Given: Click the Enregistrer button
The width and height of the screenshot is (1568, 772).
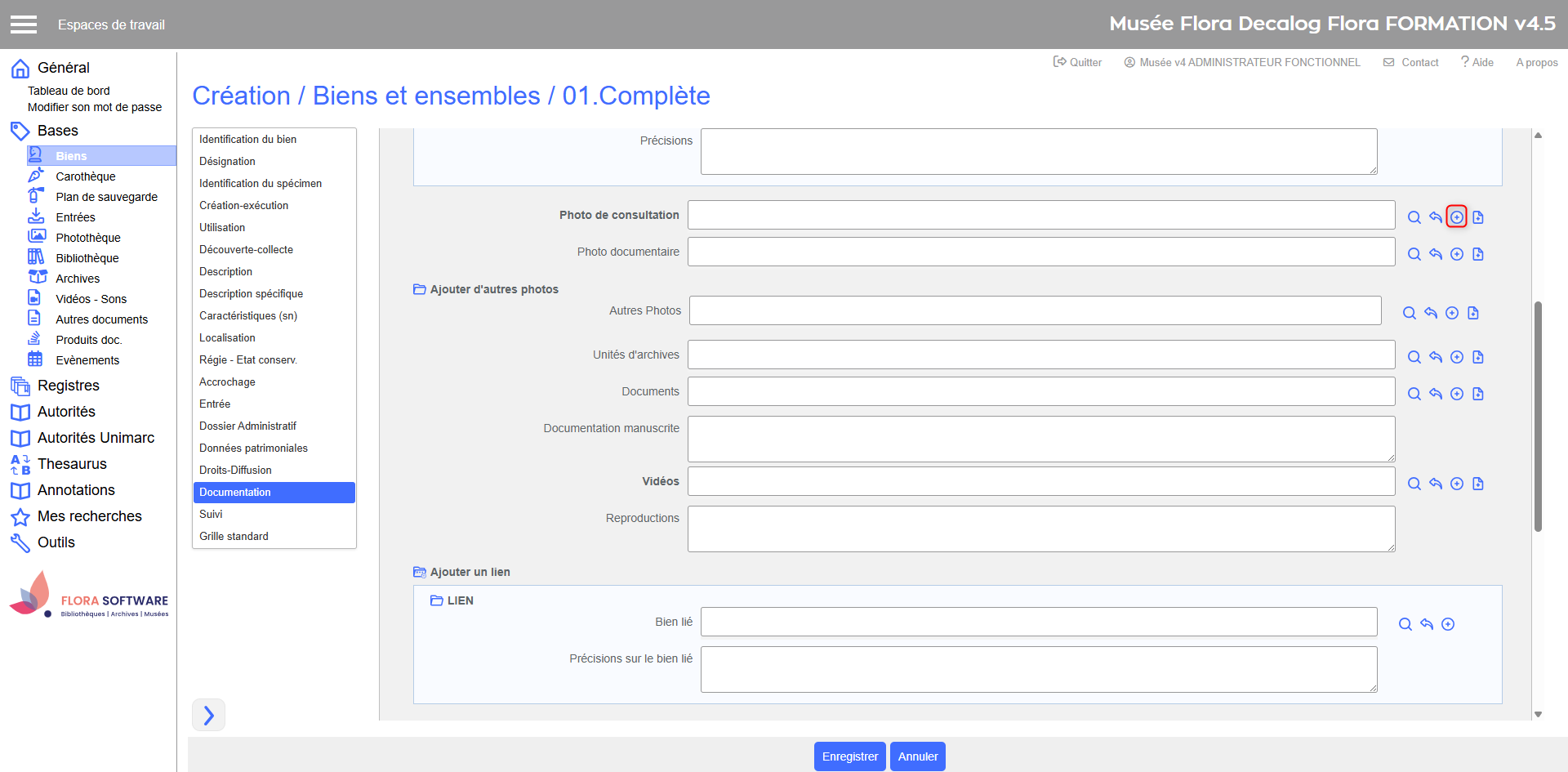Looking at the screenshot, I should coord(849,756).
